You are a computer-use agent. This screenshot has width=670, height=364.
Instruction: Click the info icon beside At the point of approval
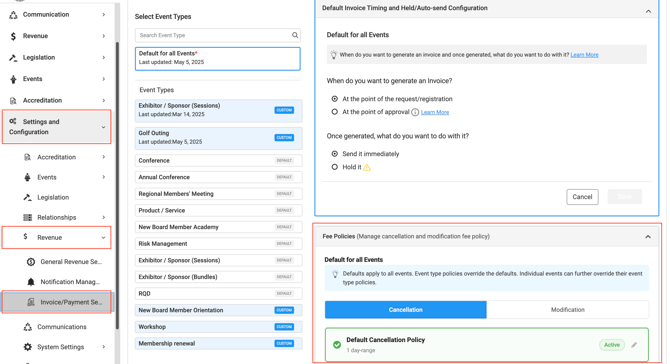(x=415, y=112)
